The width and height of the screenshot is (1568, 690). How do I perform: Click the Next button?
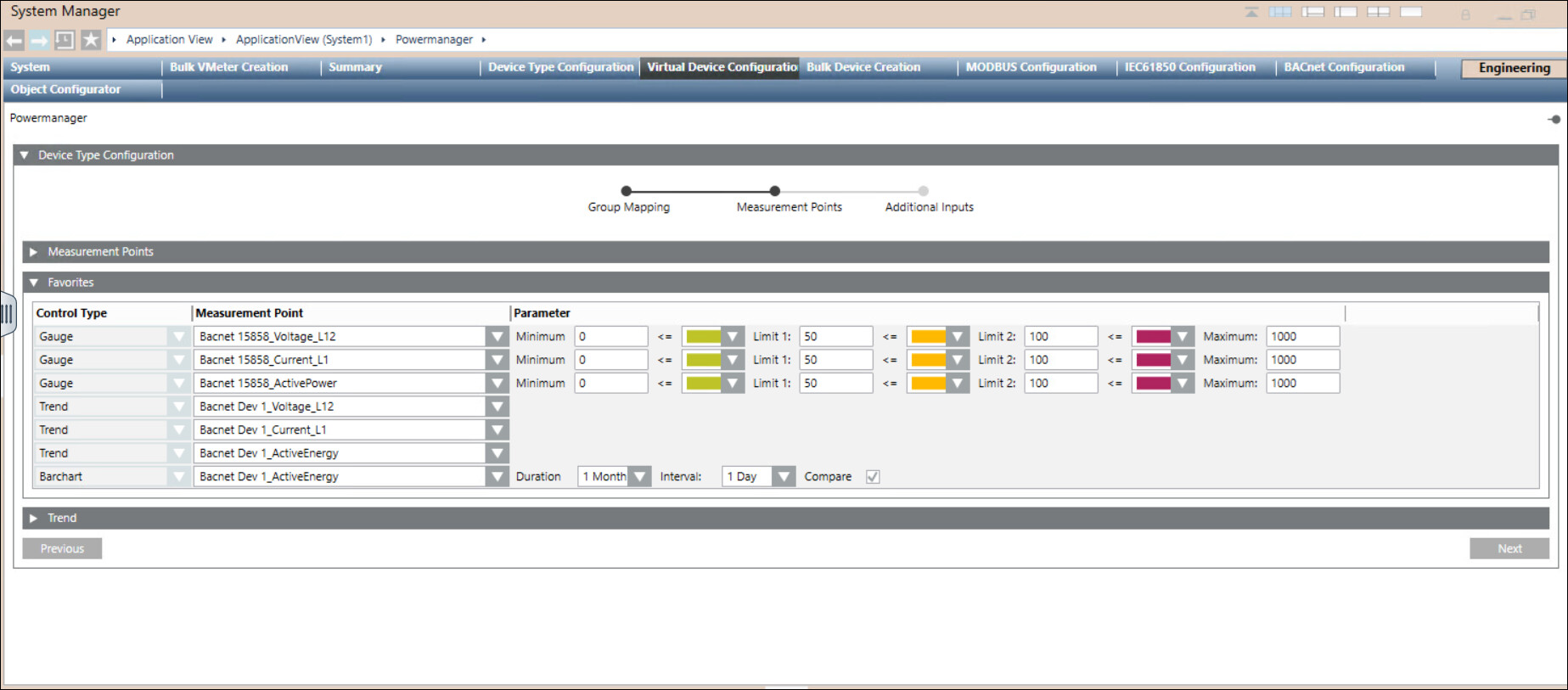tap(1509, 548)
